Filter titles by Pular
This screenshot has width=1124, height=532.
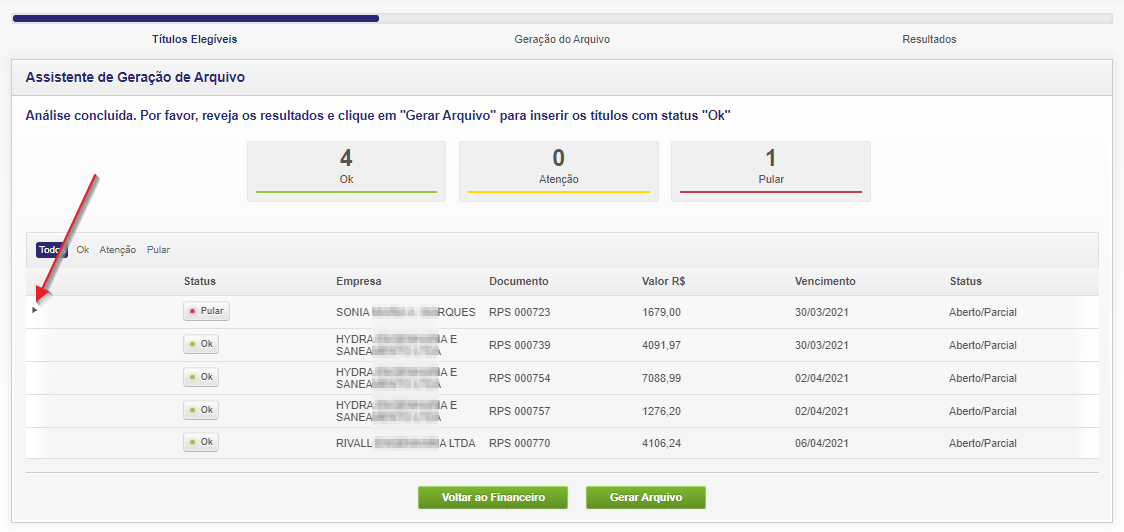[x=158, y=250]
